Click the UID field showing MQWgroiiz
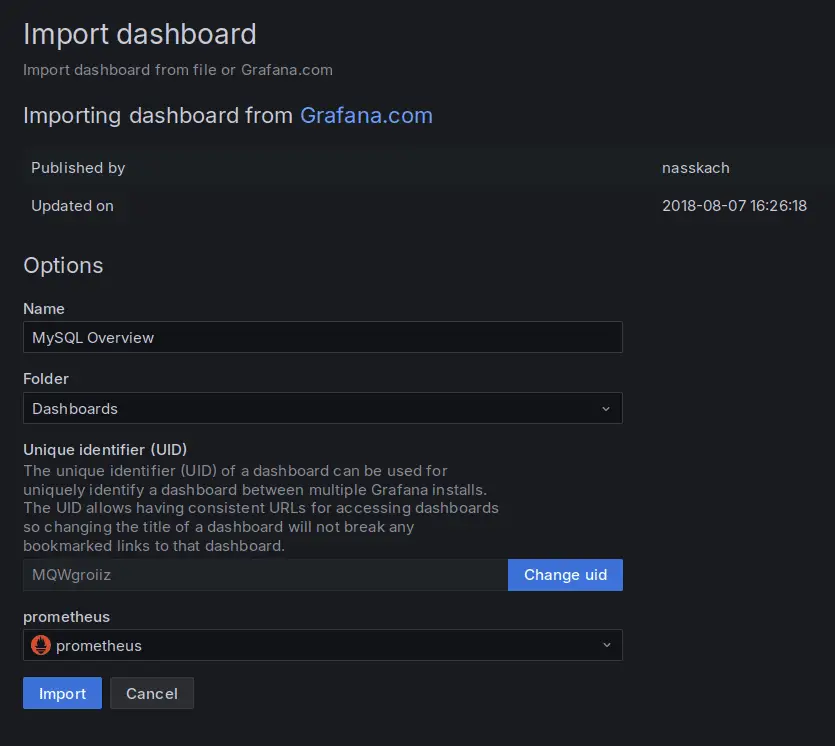 point(265,575)
